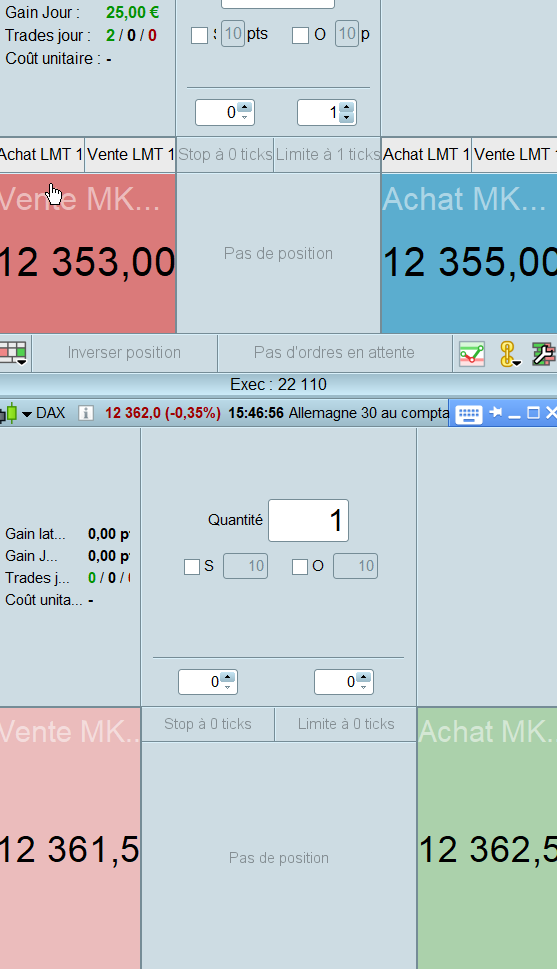Screen dimensions: 557x969
Task: Click the 10 field next to DAX O checkbox
Action: [355, 566]
